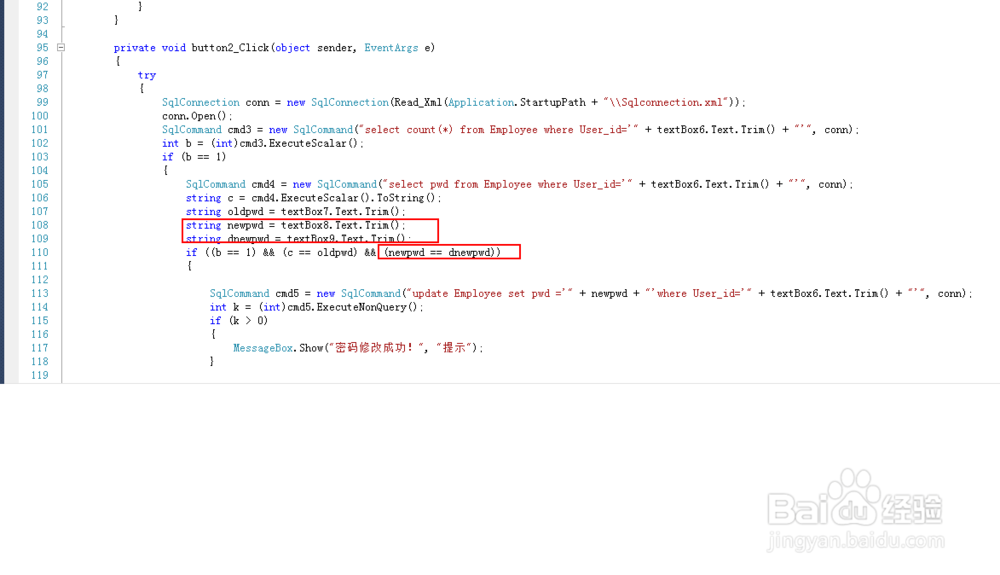
Task: Click 'textBox7.Text.Trim()' on line 107
Action: [341, 212]
